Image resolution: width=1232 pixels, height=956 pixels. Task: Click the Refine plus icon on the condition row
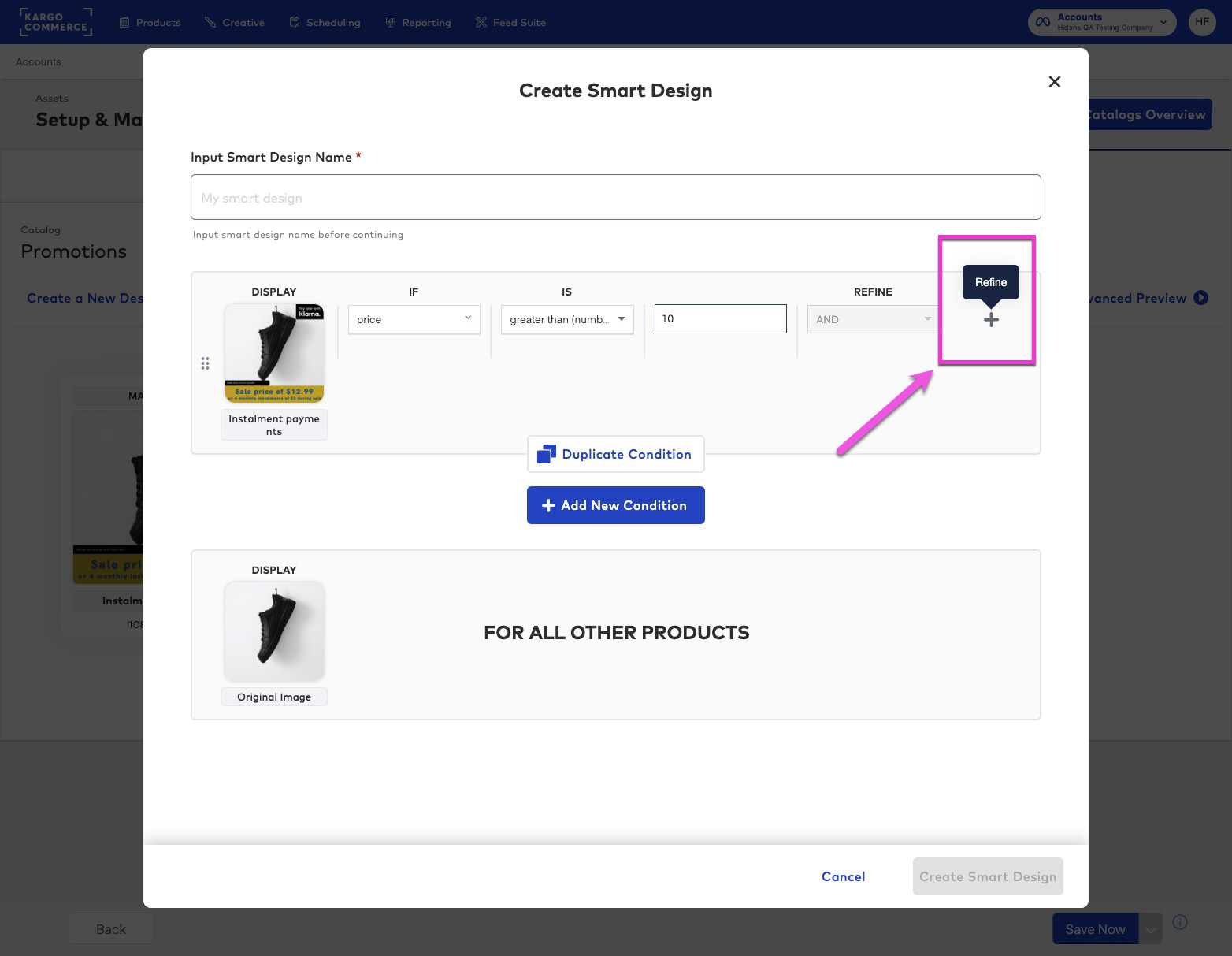(x=991, y=320)
